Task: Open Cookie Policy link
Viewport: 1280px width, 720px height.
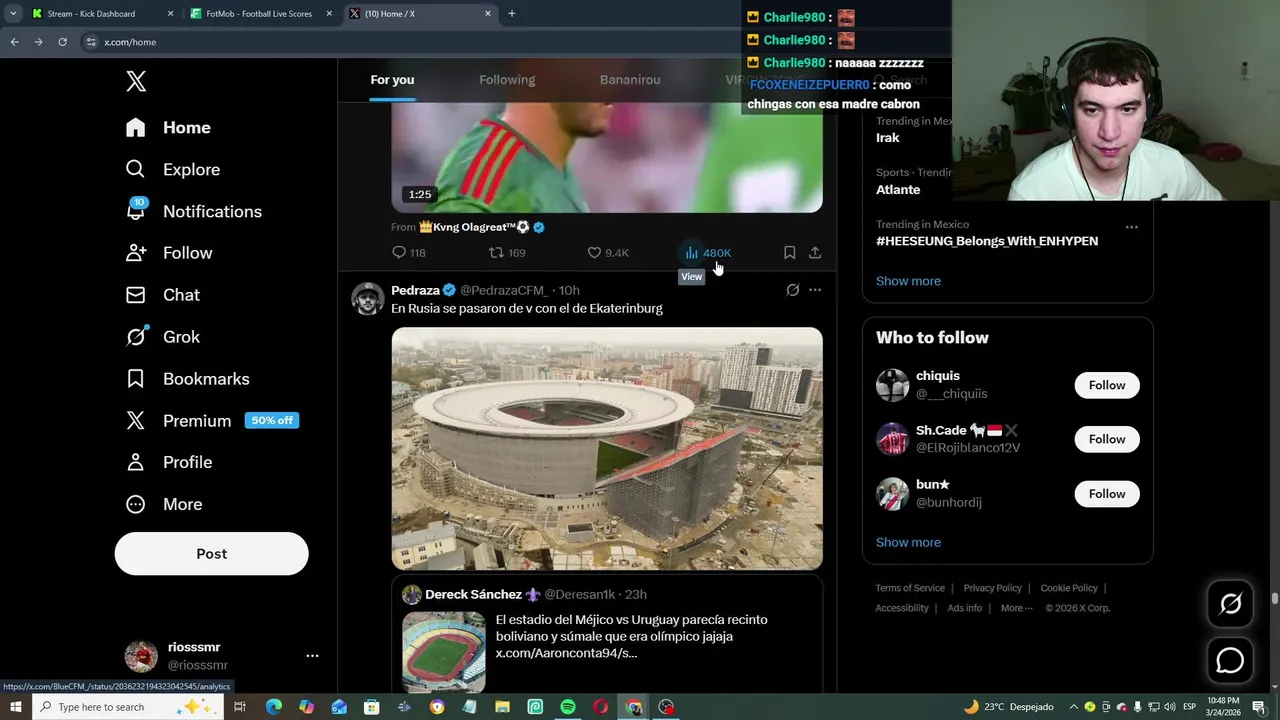Action: tap(1069, 588)
